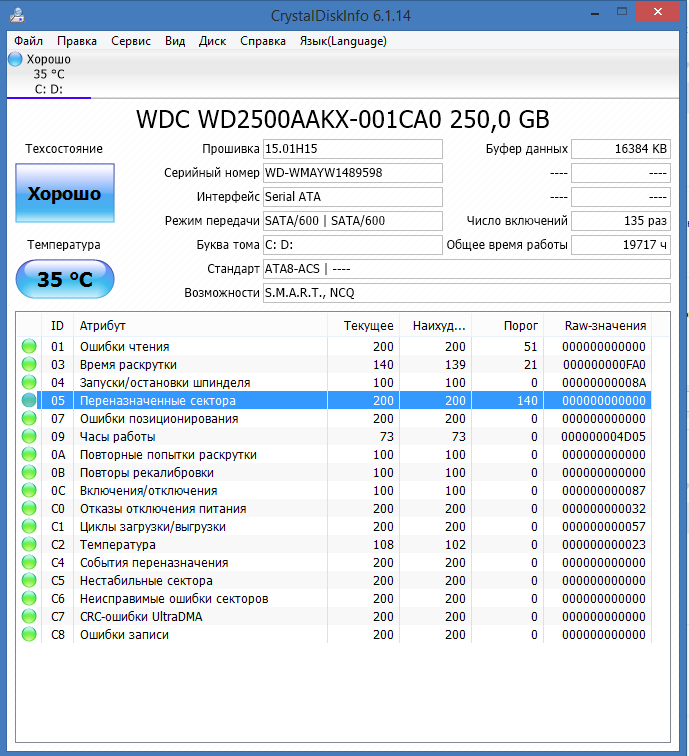Open the Правка menu

click(77, 41)
